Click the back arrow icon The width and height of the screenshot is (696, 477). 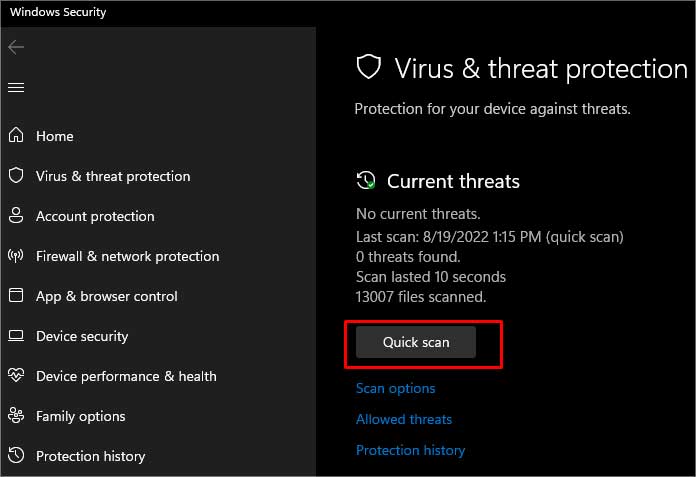pos(16,47)
